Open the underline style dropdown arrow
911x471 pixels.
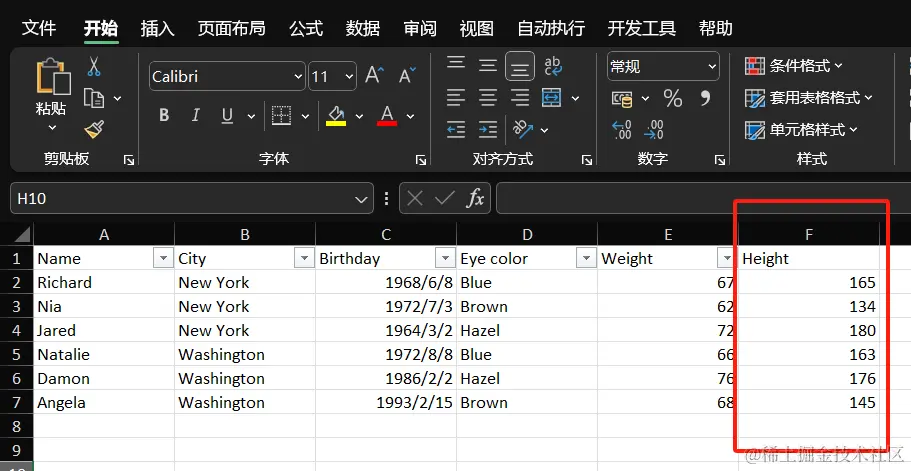point(251,116)
